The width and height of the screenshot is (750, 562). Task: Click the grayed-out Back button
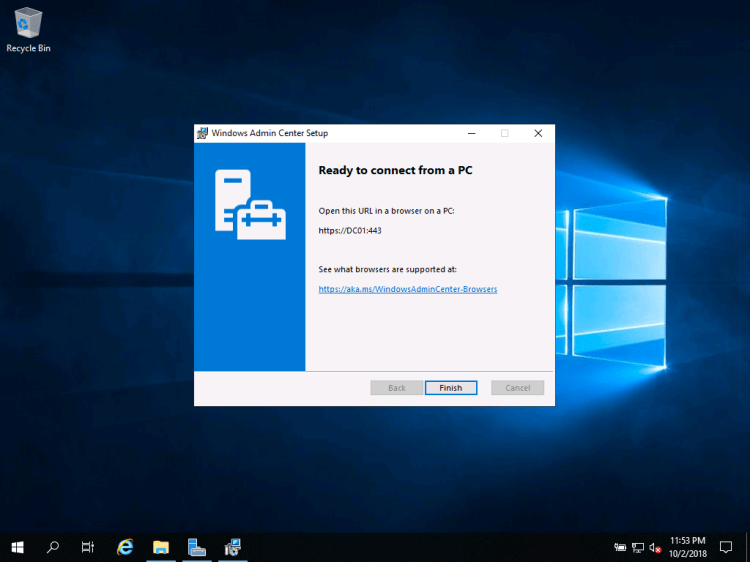[396, 388]
